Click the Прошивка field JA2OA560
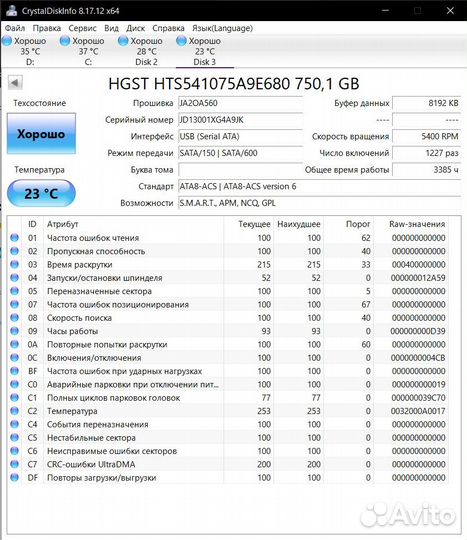 240,103
